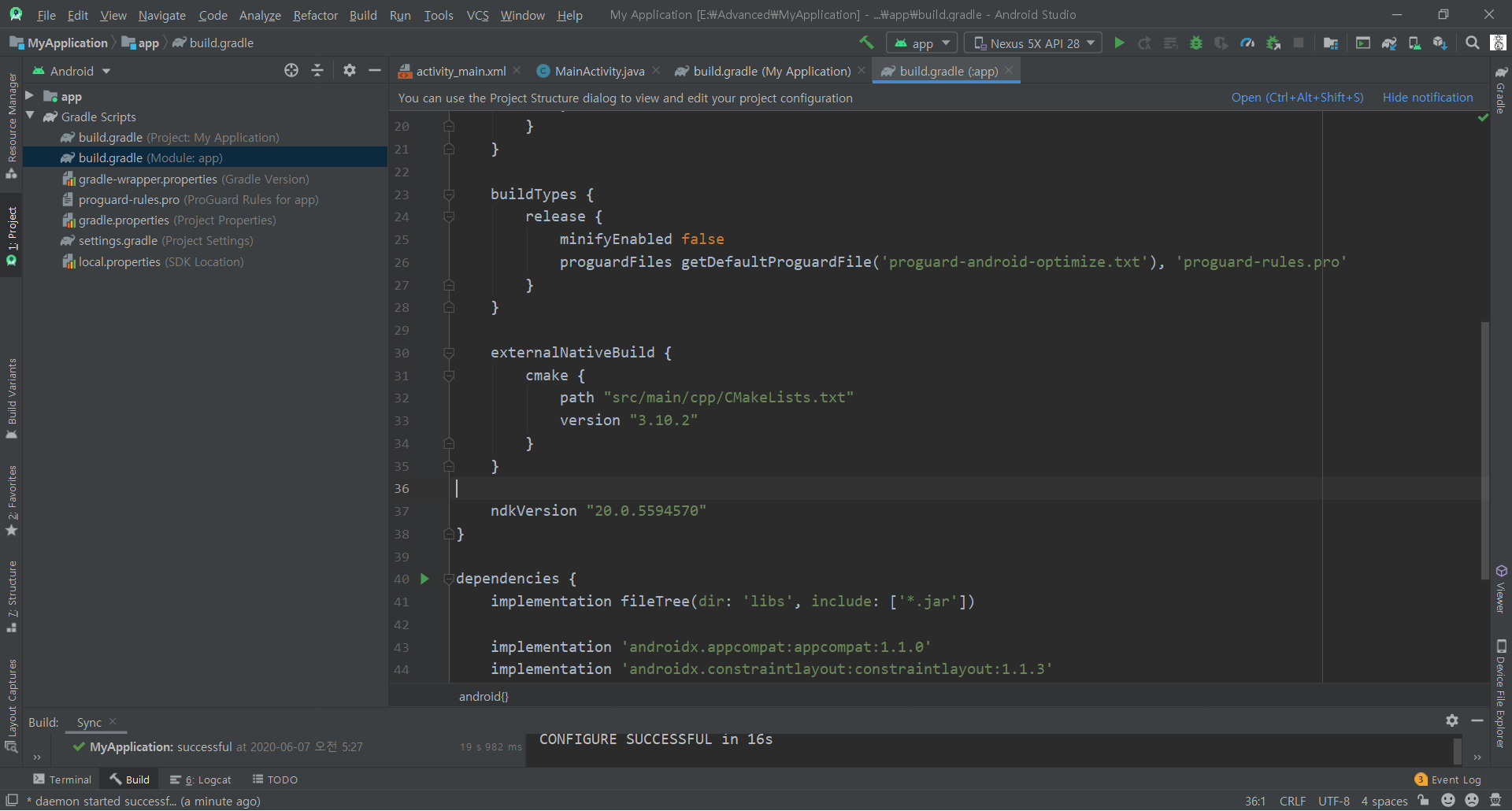Screen dimensions: 1512x811
Task: Click the Apply Changes and Restart Activity icon
Action: [x=1145, y=43]
